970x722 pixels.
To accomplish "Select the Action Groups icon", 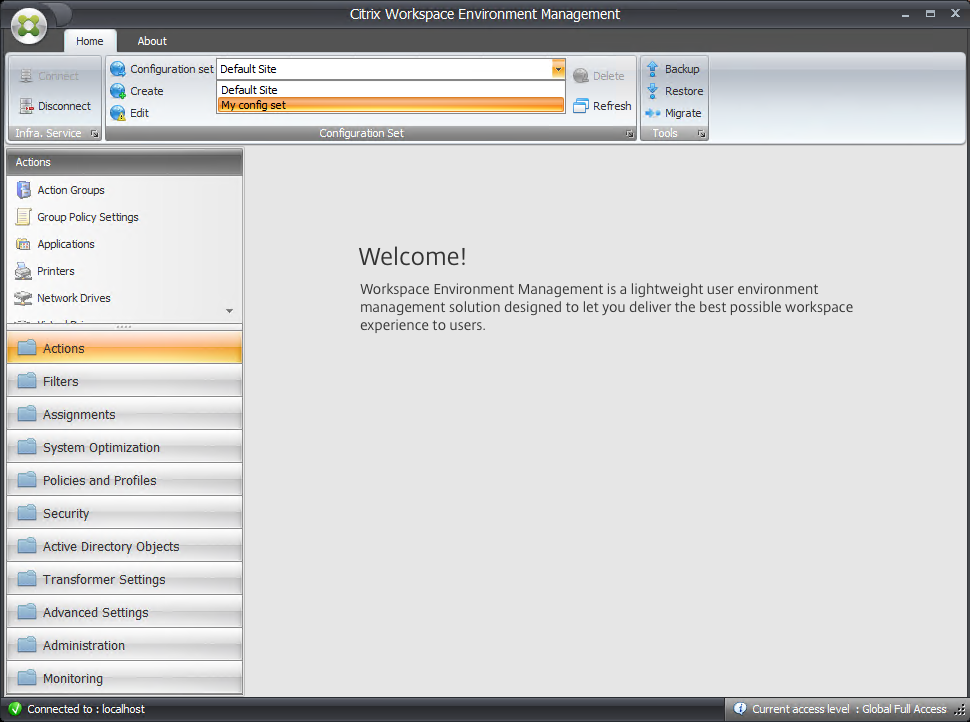I will (x=23, y=189).
